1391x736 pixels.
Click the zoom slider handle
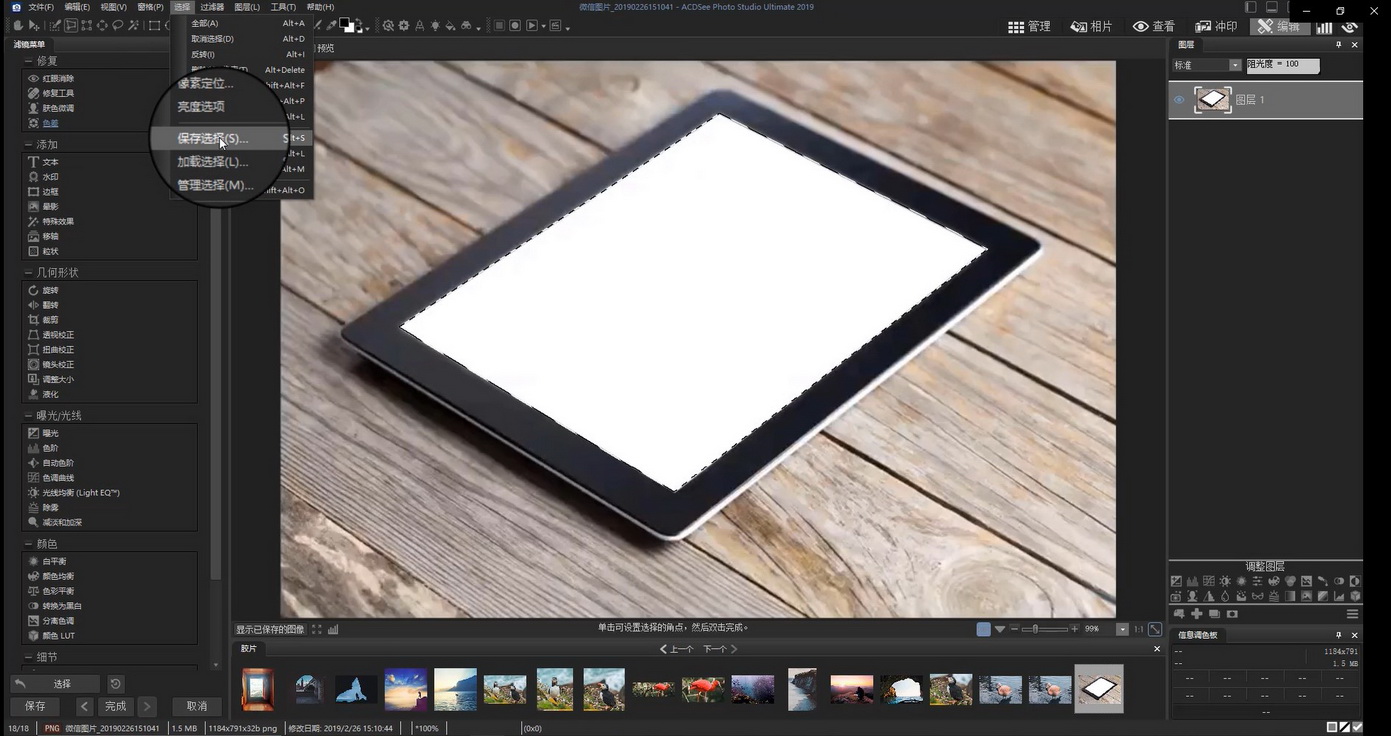pyautogui.click(x=1035, y=629)
